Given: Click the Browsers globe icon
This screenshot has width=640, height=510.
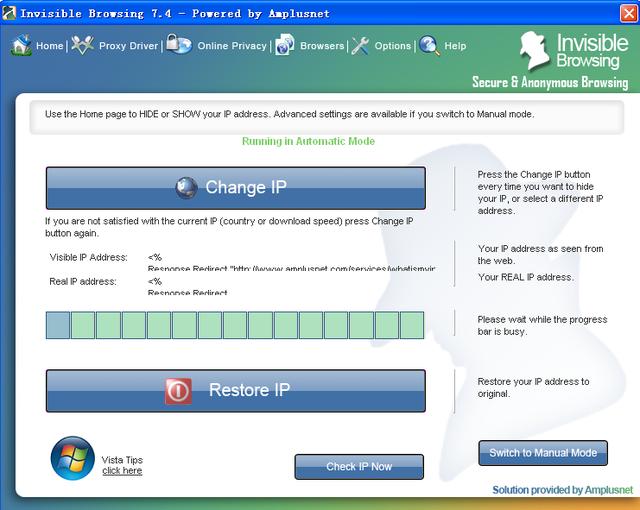Looking at the screenshot, I should click(x=285, y=44).
